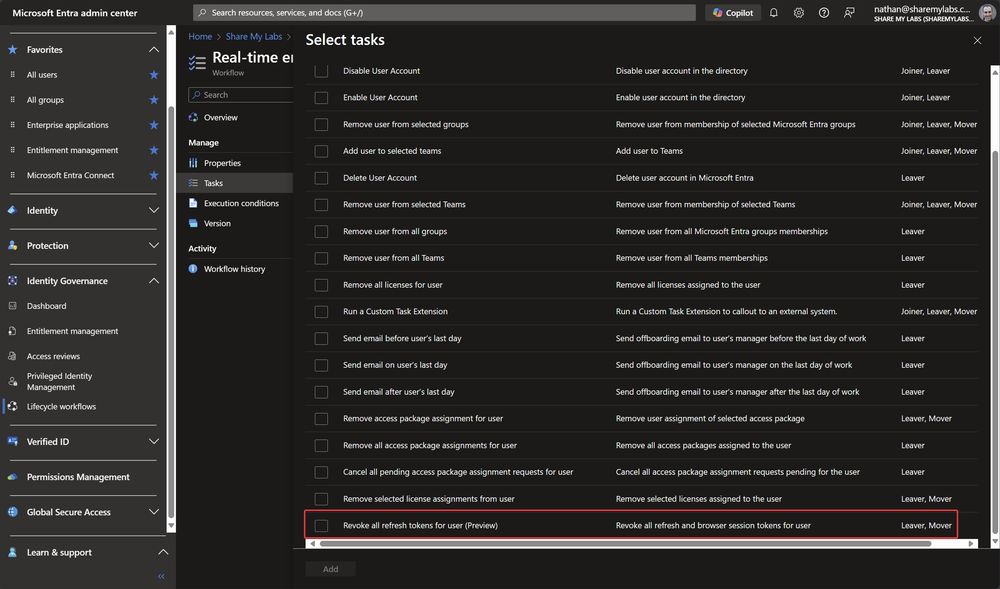This screenshot has width=1000, height=589.
Task: Expand the Global Secure Access chevron
Action: pyautogui.click(x=154, y=512)
